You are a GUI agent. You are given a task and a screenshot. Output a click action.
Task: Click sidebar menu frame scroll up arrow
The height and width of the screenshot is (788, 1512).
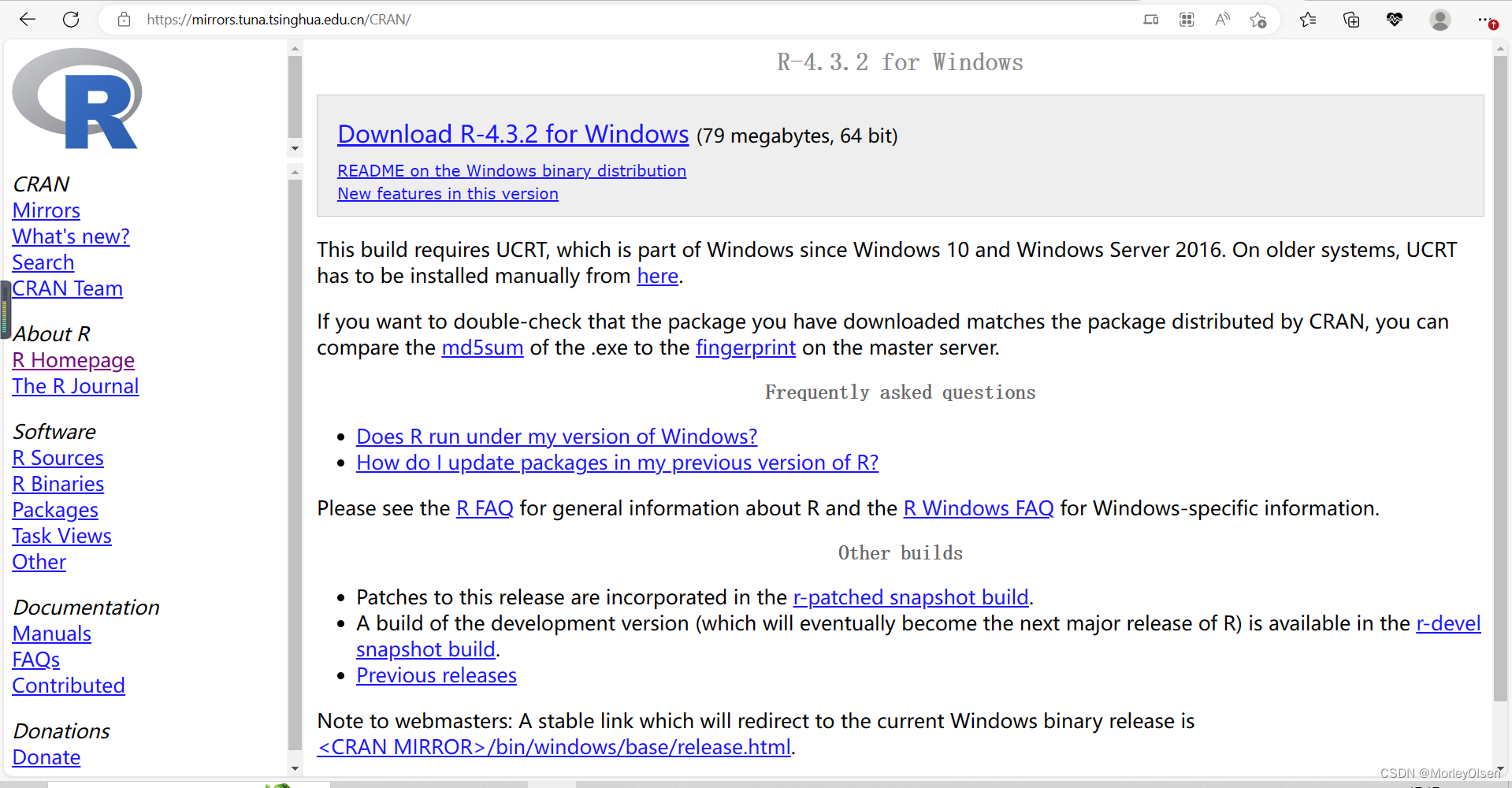coord(295,172)
